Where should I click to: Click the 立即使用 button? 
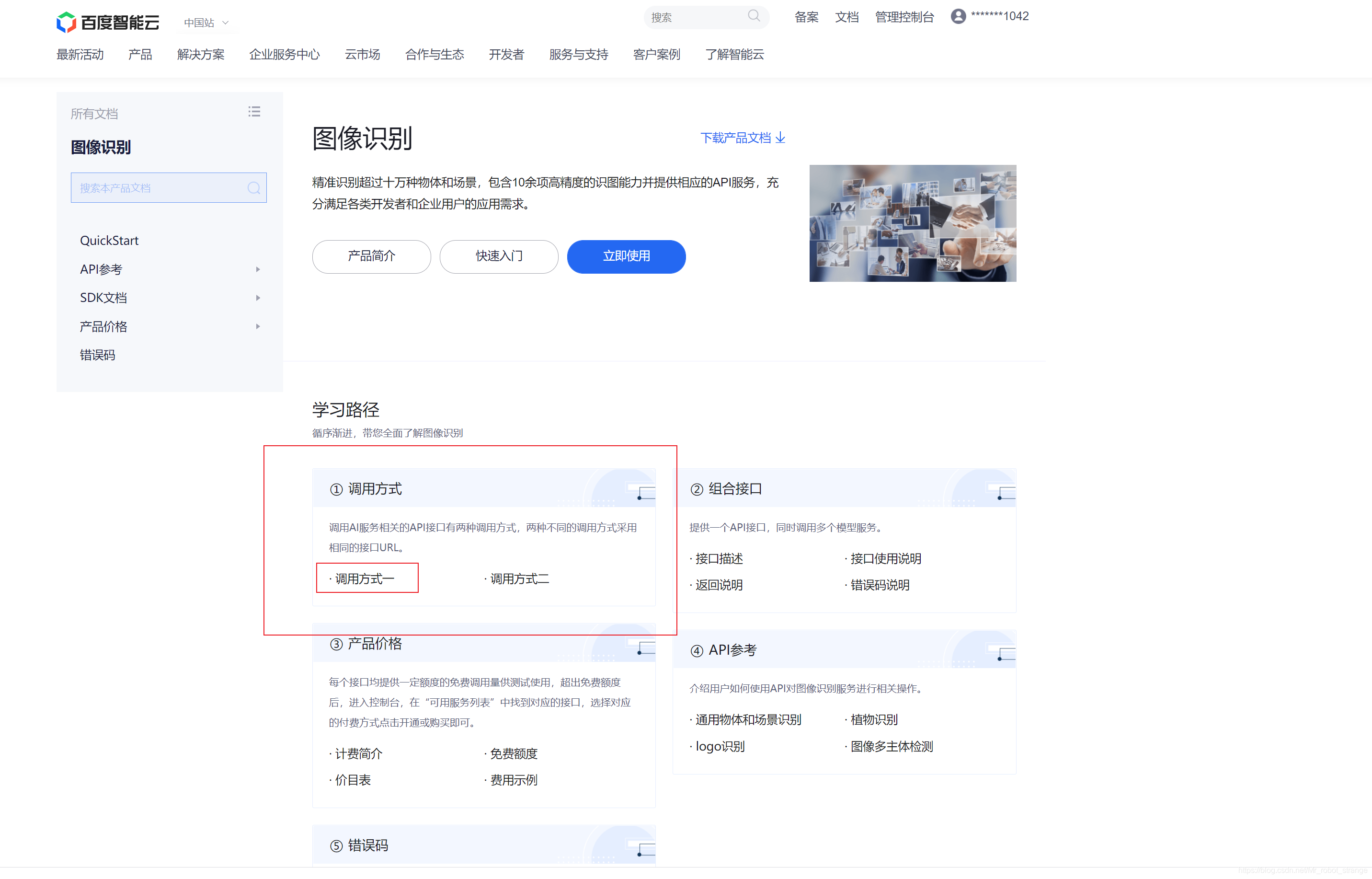pyautogui.click(x=626, y=256)
